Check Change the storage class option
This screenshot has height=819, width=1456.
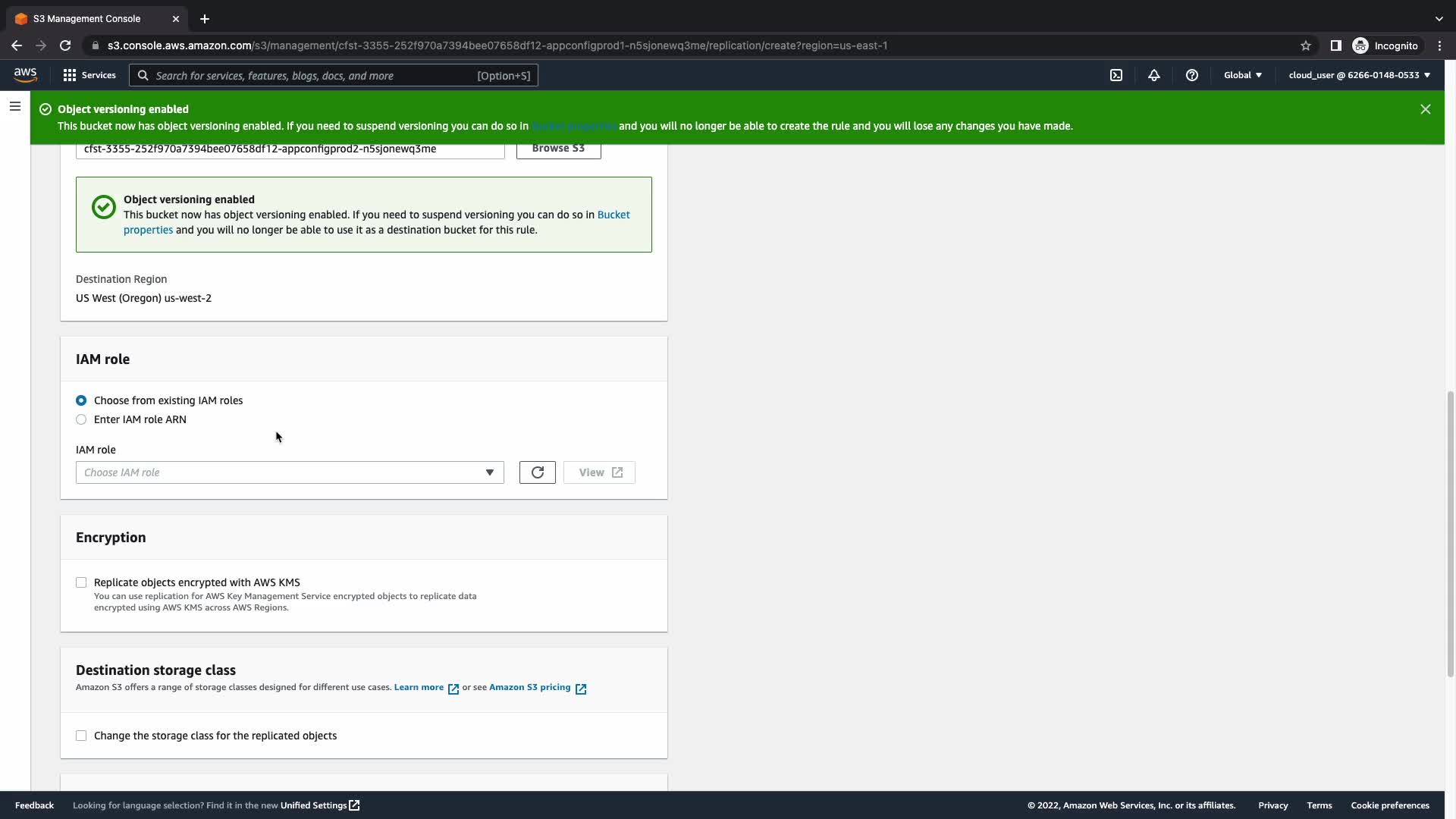click(x=81, y=736)
